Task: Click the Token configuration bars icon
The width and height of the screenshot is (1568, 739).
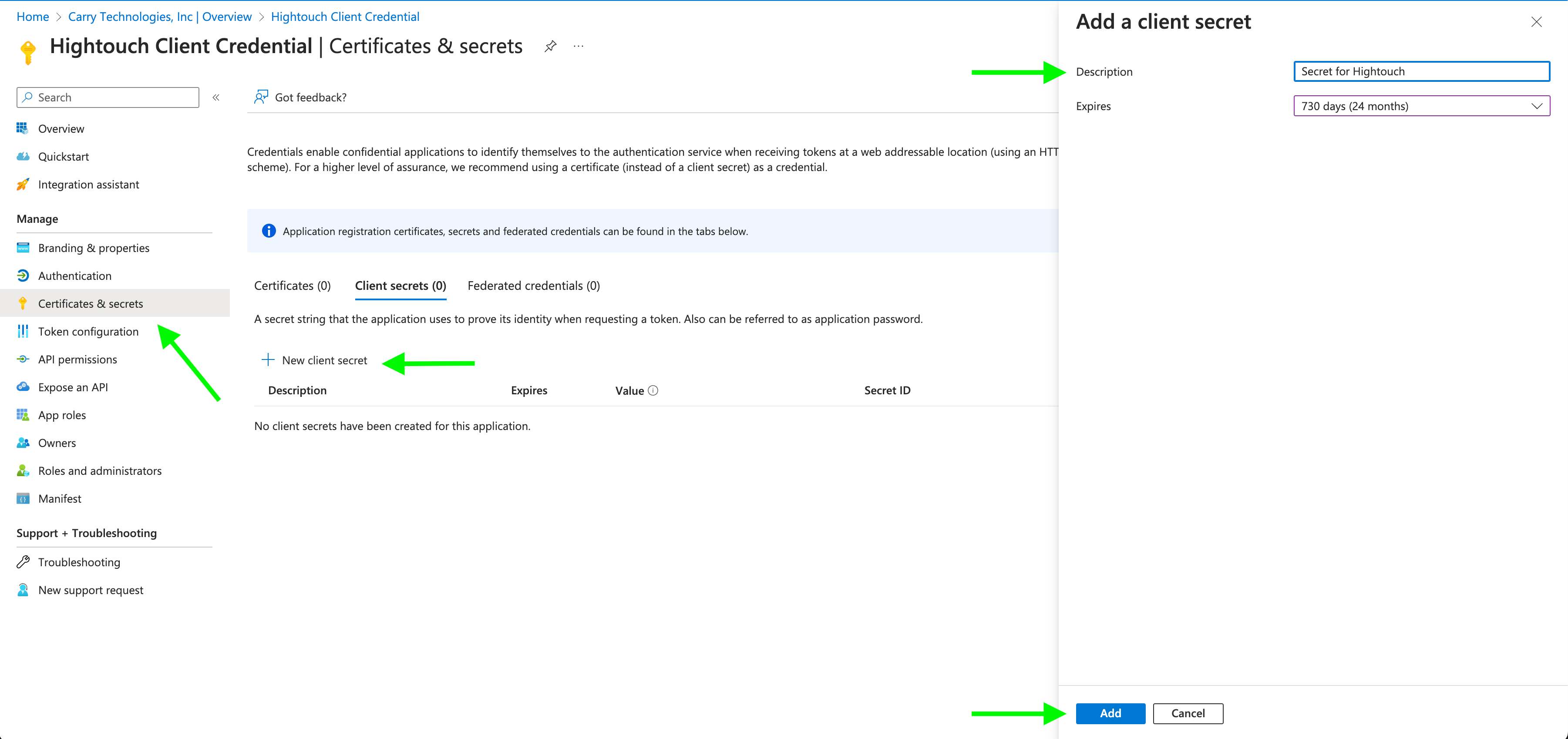Action: [x=23, y=331]
